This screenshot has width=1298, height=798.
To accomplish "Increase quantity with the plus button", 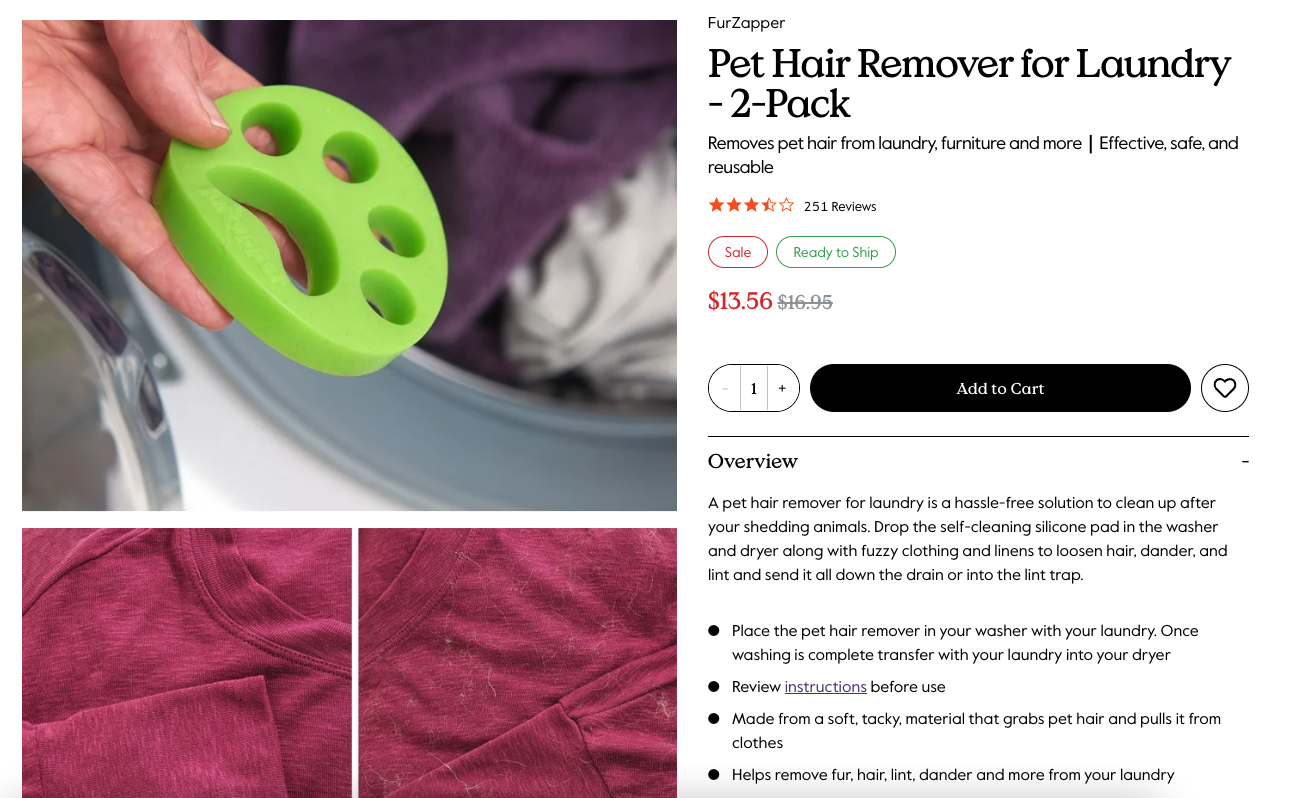I will click(x=782, y=388).
